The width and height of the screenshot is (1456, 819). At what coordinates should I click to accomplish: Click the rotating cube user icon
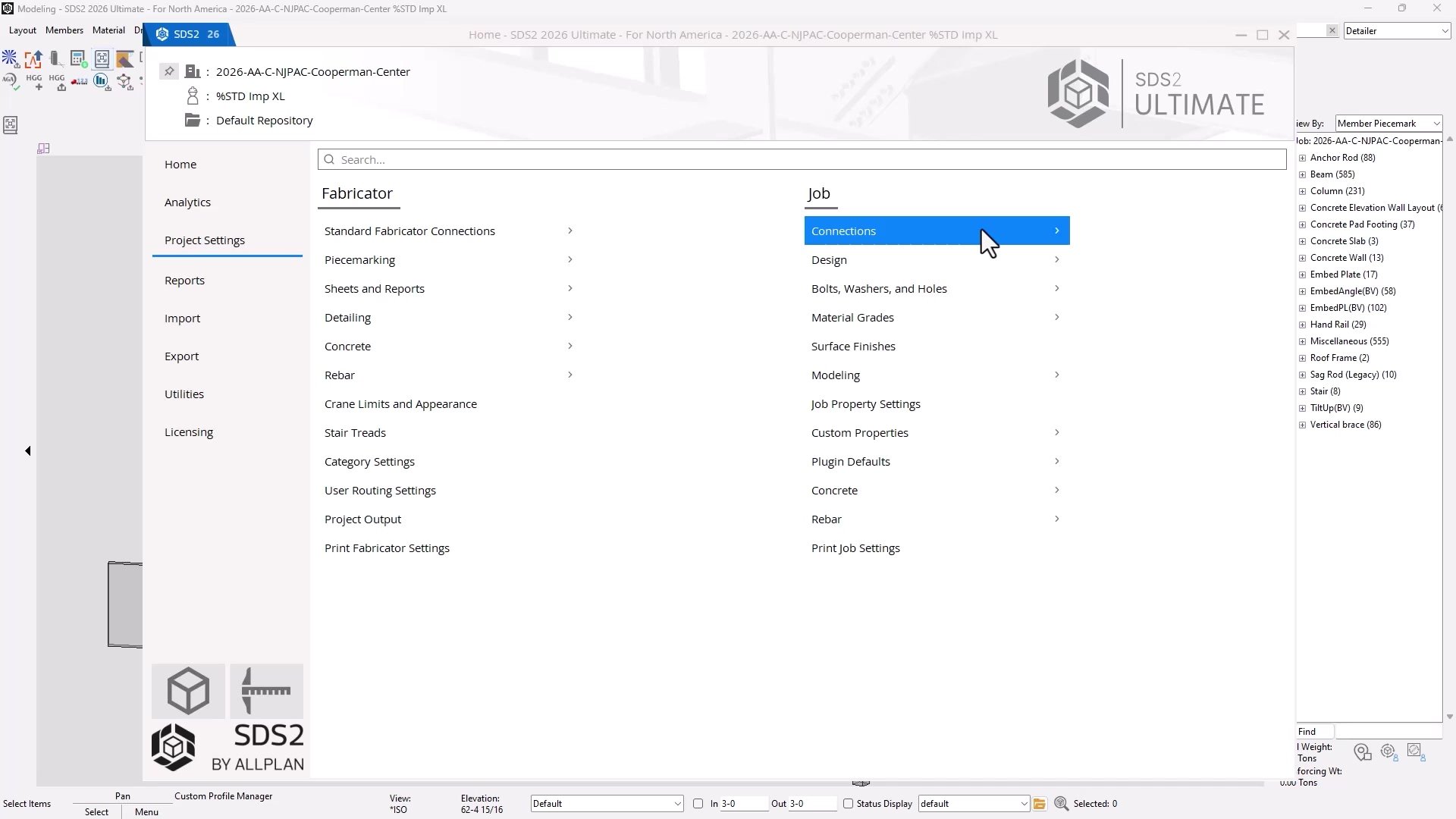click(x=1389, y=752)
